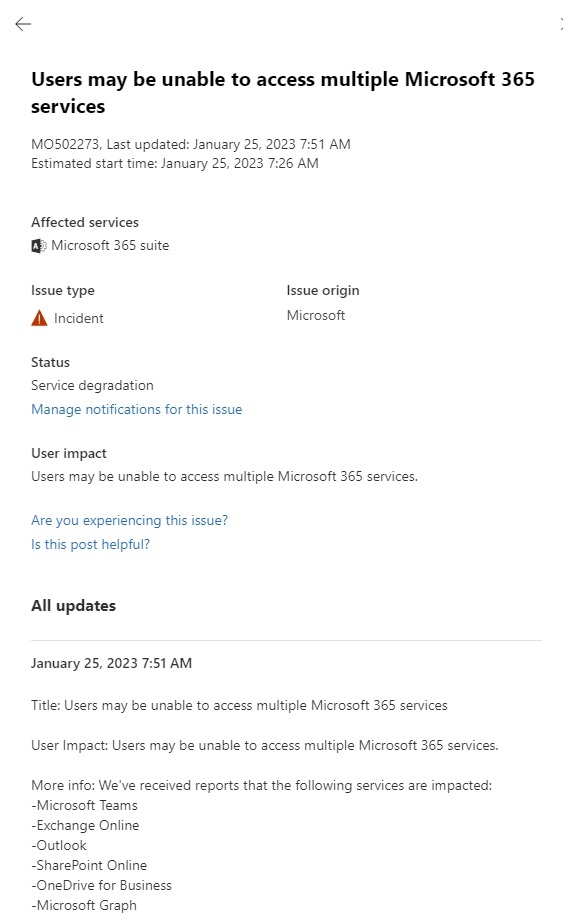This screenshot has height=917, width=563.
Task: Click the incident title heading at the top
Action: coord(283,92)
